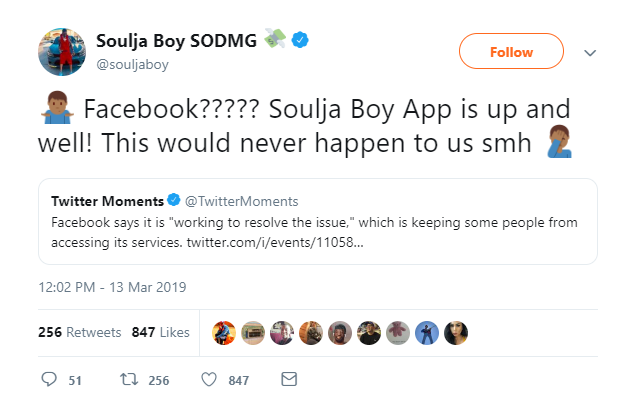Click the 12:02 PM timestamp
Viewport: 634px width, 413px height.
[111, 287]
